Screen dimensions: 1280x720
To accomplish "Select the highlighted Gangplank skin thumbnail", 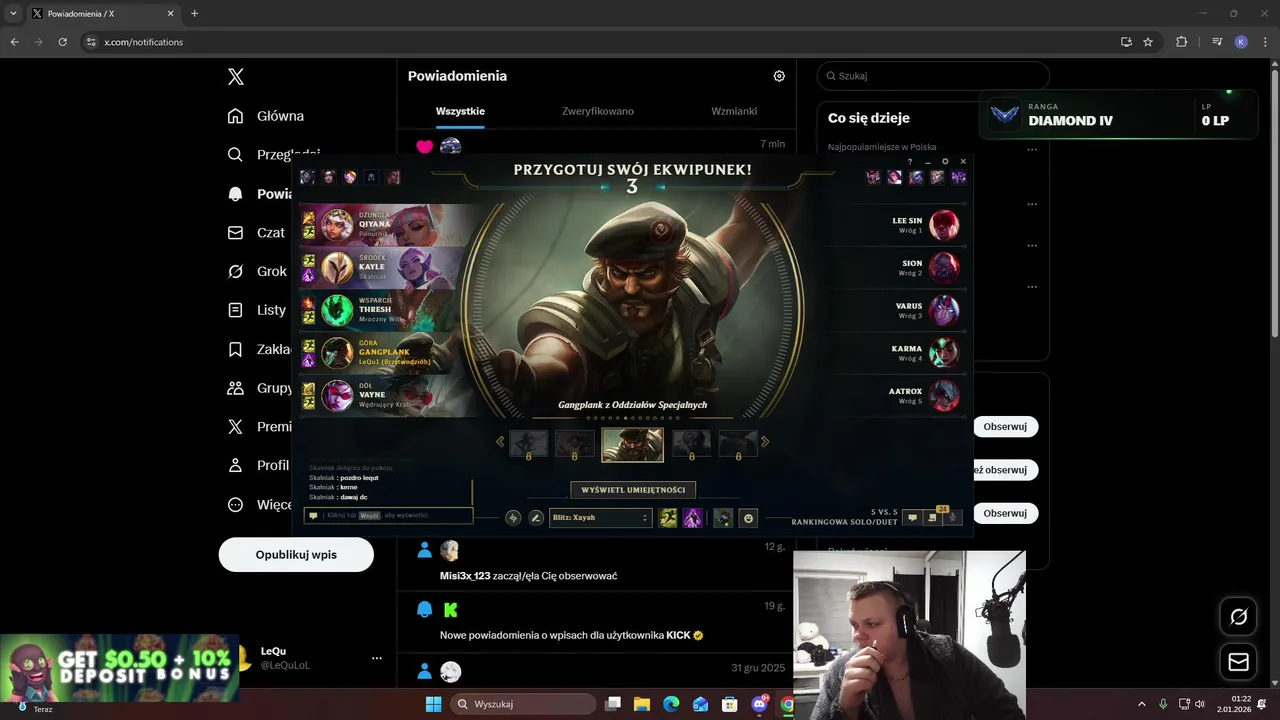I will pyautogui.click(x=632, y=445).
